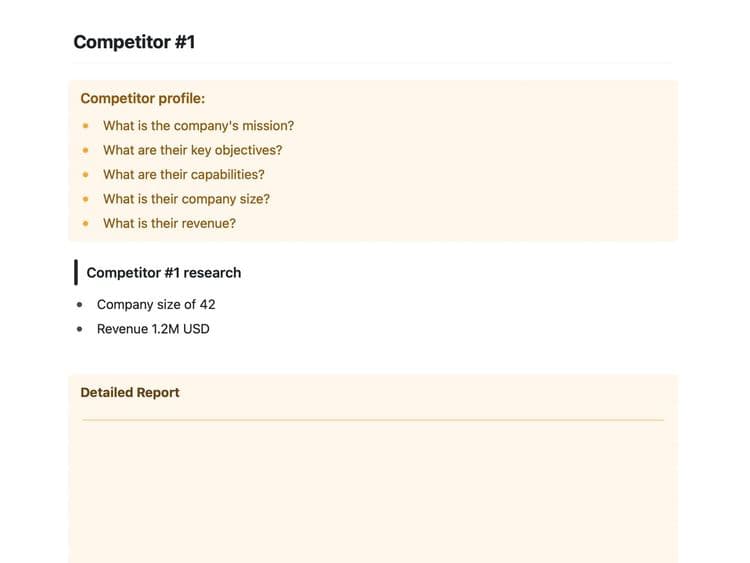Click bullet beside revenue question
Screen dimensions: 750x563
86,223
